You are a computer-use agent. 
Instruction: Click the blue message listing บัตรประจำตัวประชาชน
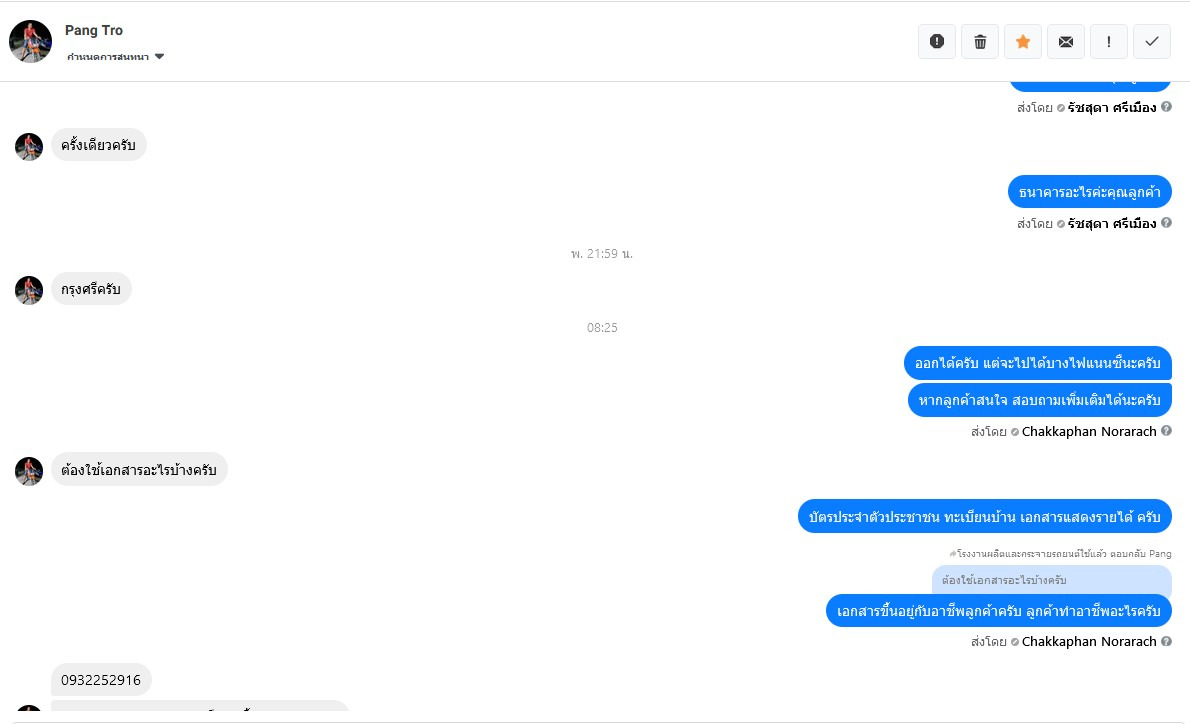[984, 517]
